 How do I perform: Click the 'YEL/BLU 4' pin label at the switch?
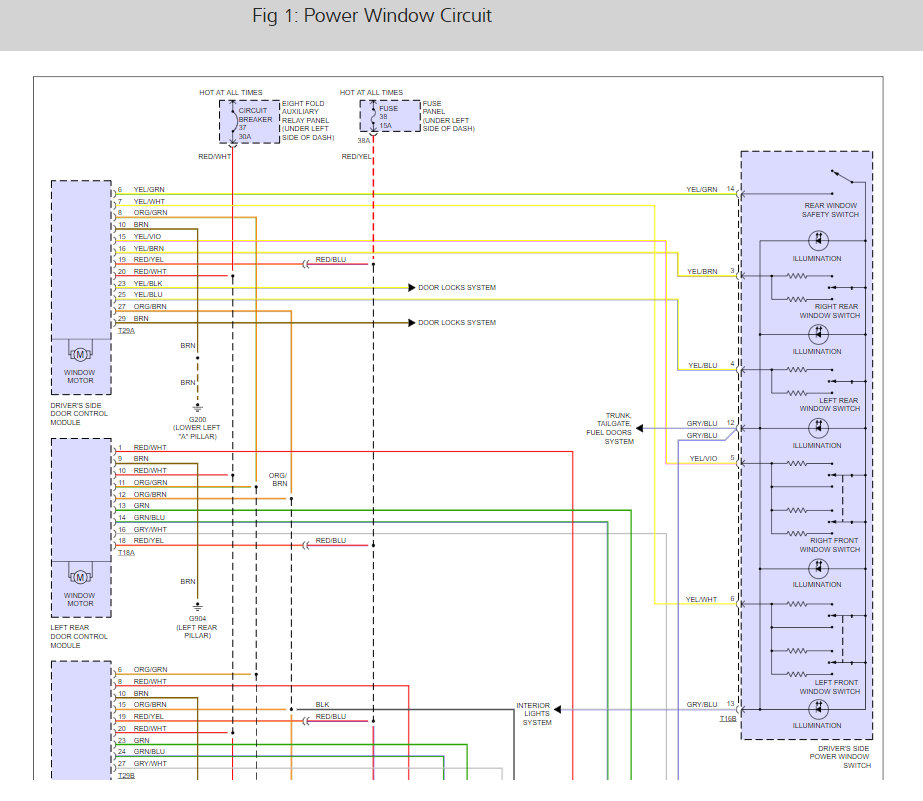(712, 365)
